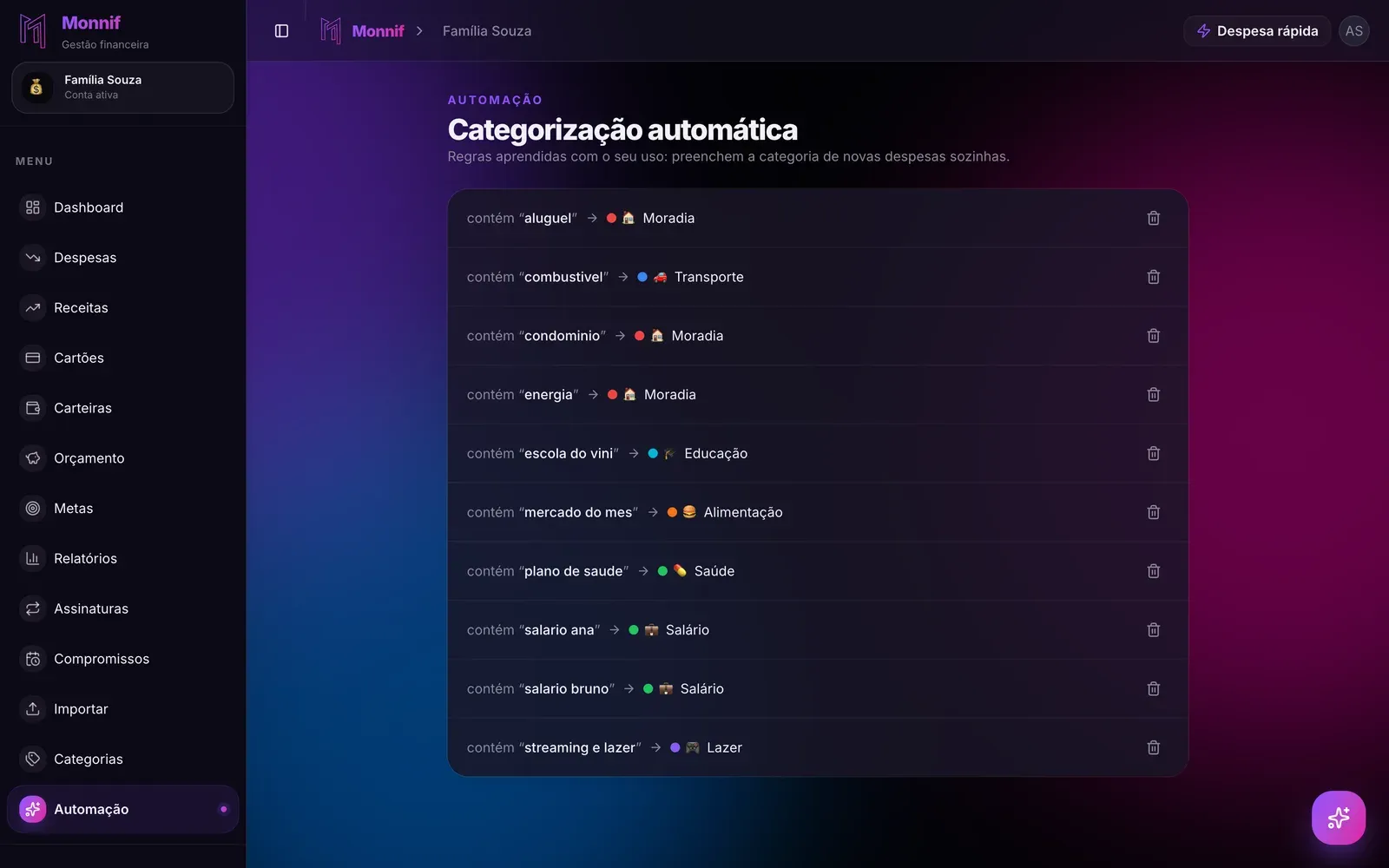Image resolution: width=1389 pixels, height=868 pixels.
Task: Click the Despesas trending-down icon
Action: [x=33, y=258]
